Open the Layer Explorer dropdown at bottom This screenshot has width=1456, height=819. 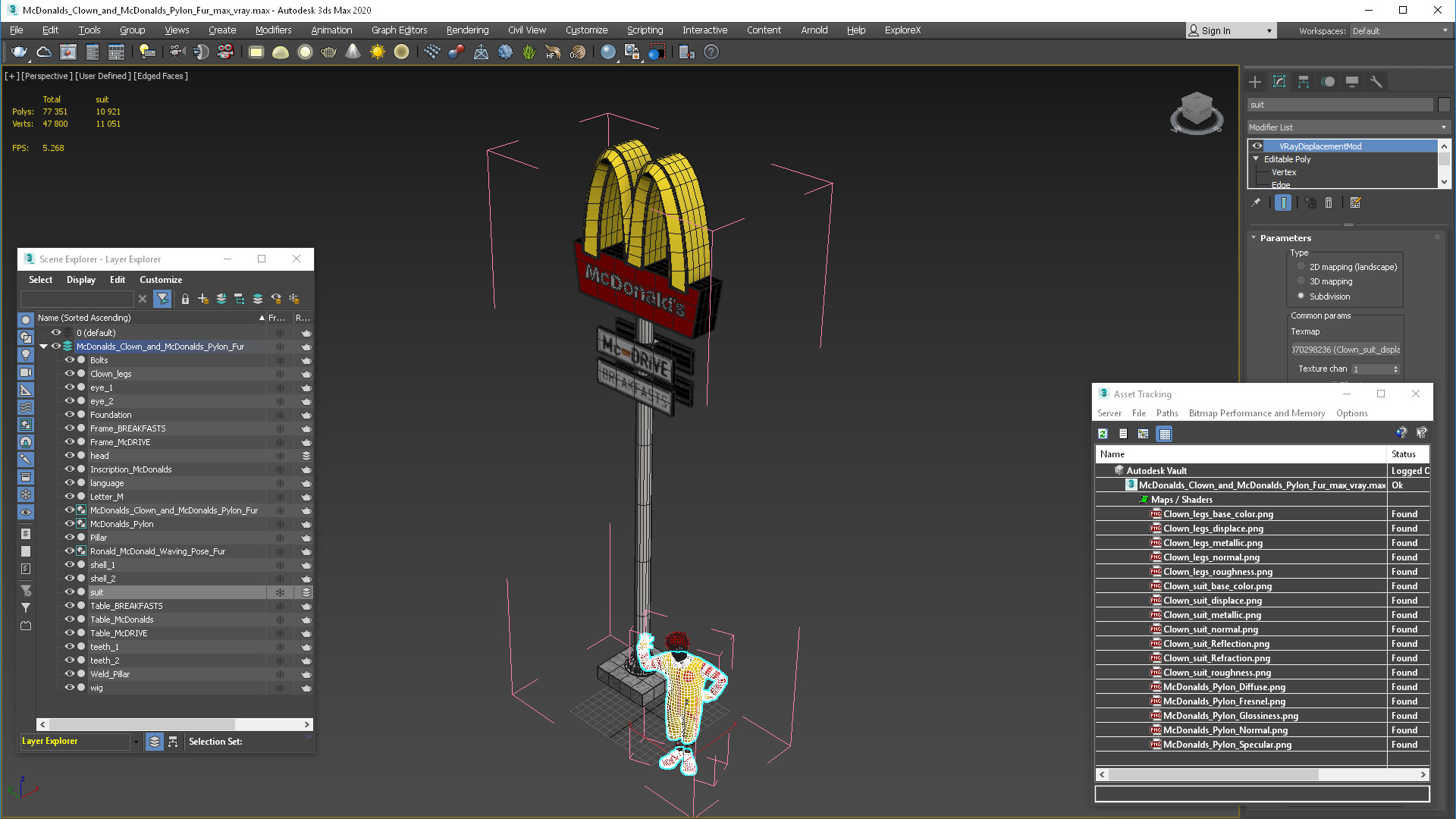136,742
